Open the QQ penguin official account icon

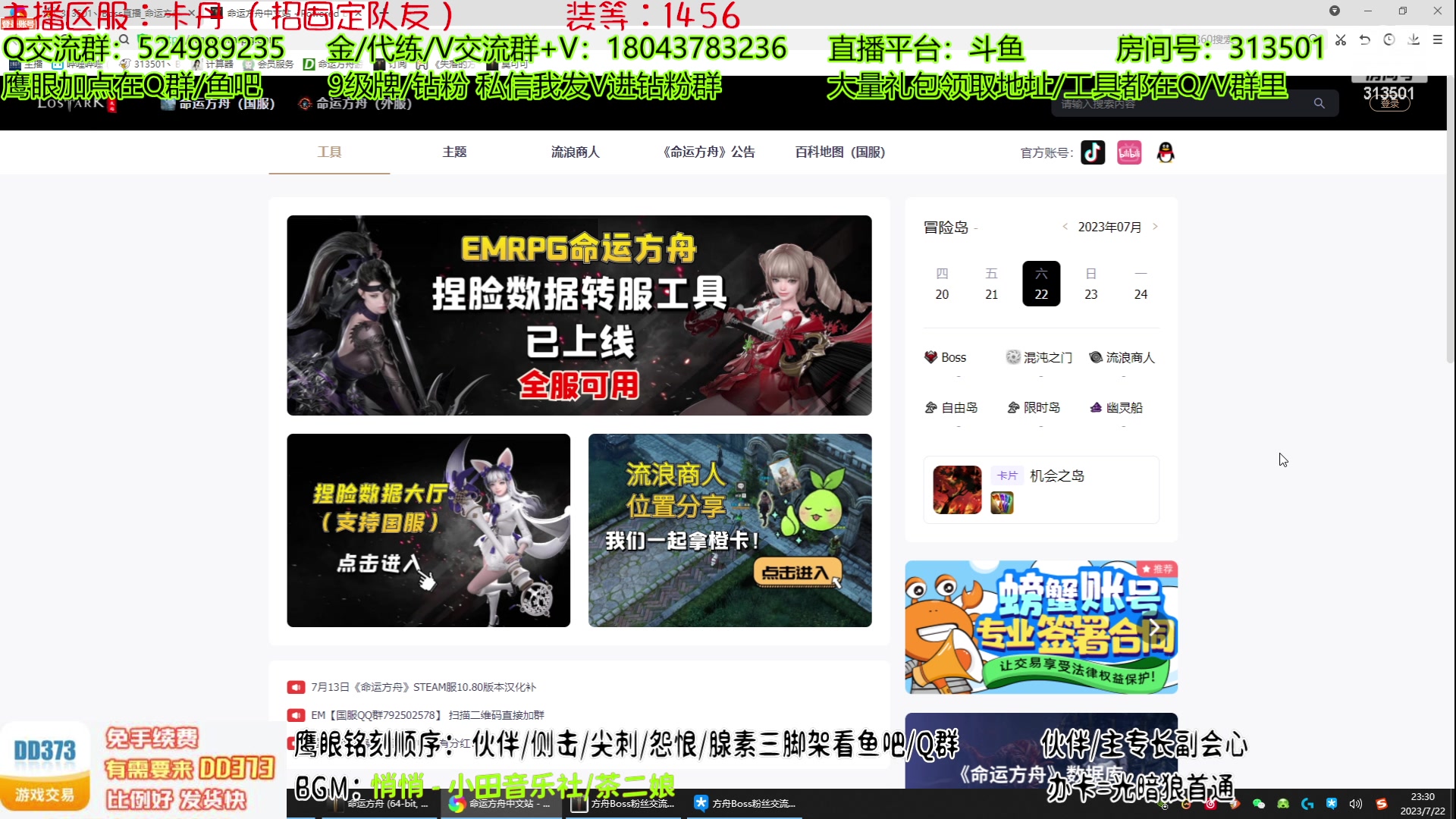1166,152
